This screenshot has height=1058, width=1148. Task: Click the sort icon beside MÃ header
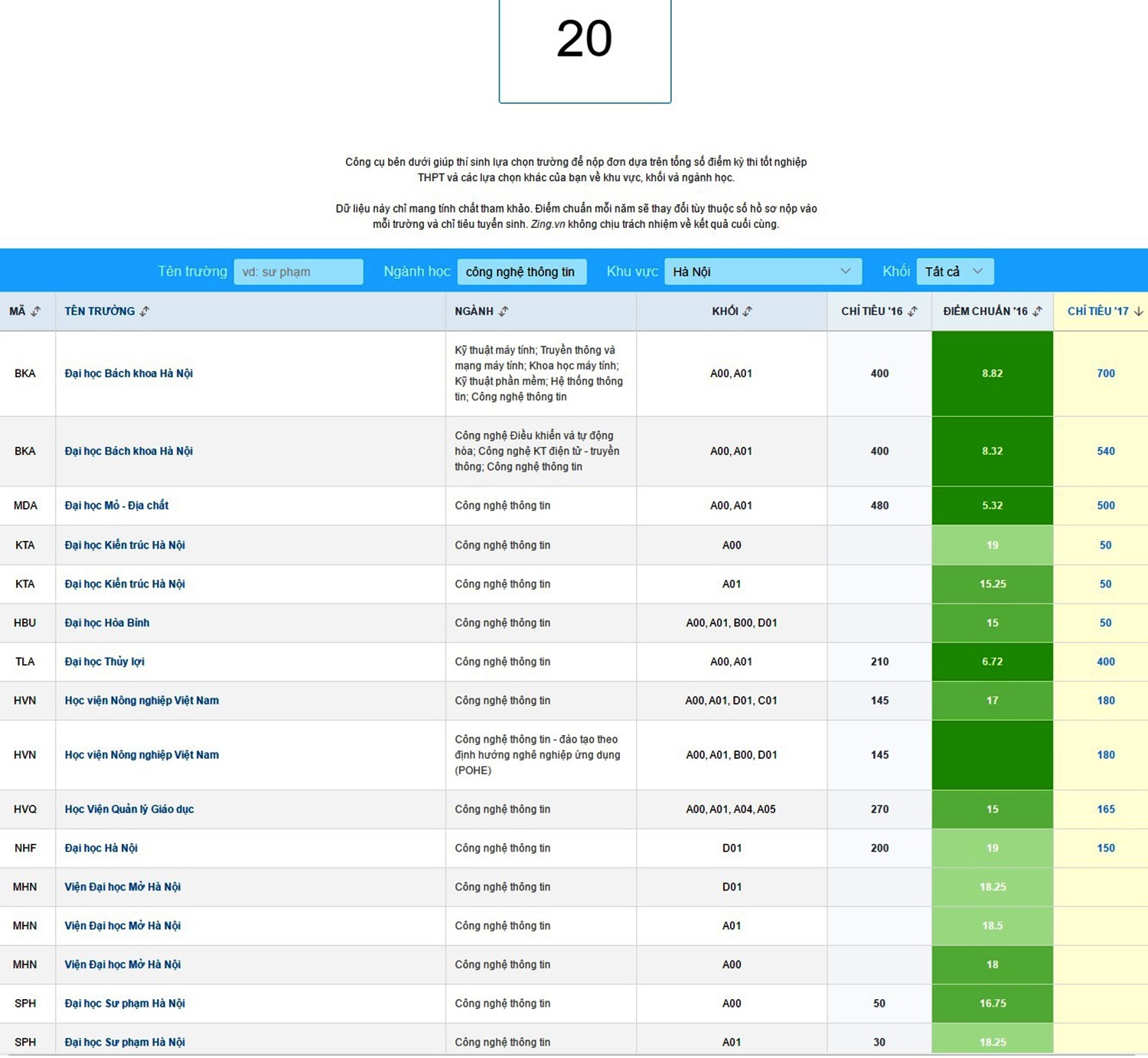pyautogui.click(x=36, y=311)
